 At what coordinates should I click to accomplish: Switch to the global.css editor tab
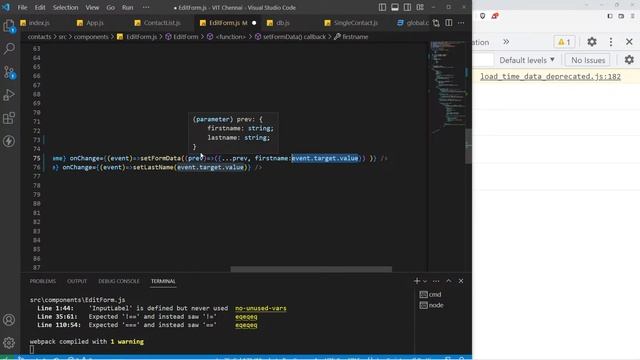pyautogui.click(x=413, y=23)
